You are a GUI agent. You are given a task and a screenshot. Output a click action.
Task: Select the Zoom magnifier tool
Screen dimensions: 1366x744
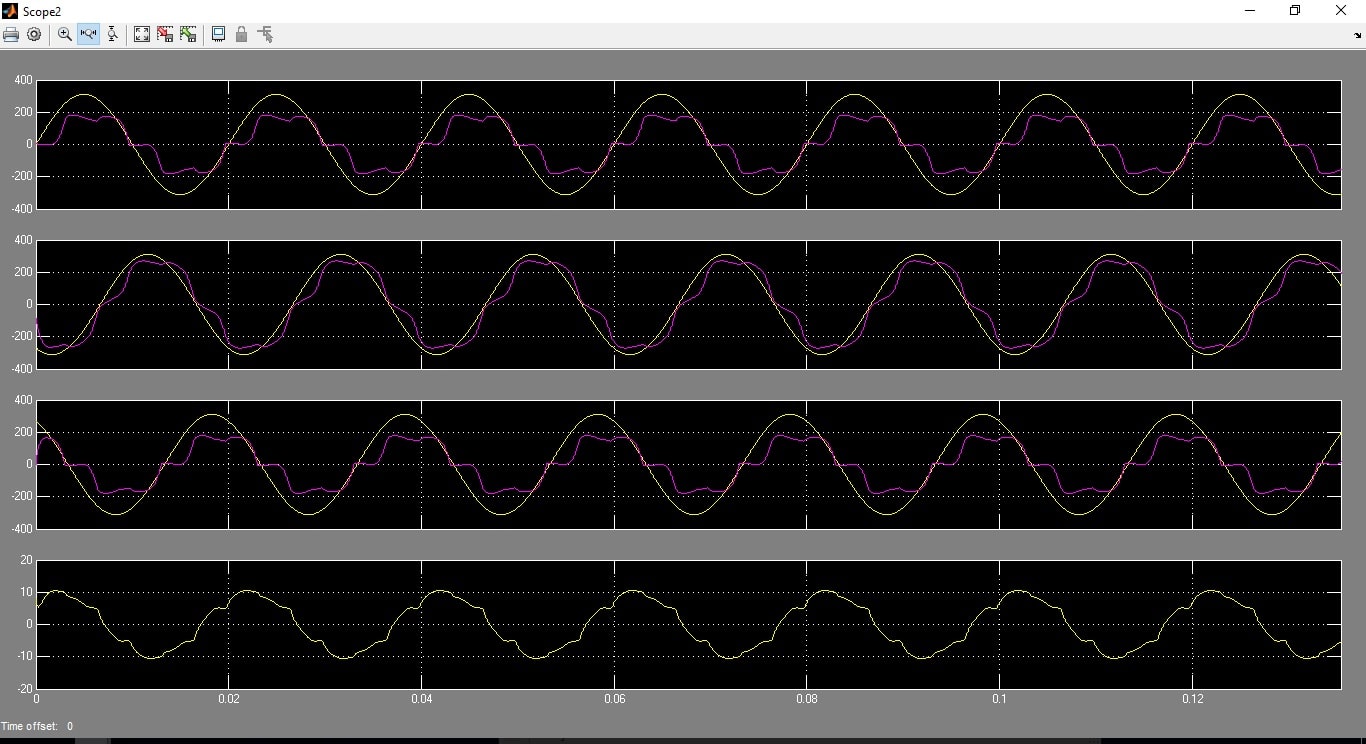pos(65,34)
